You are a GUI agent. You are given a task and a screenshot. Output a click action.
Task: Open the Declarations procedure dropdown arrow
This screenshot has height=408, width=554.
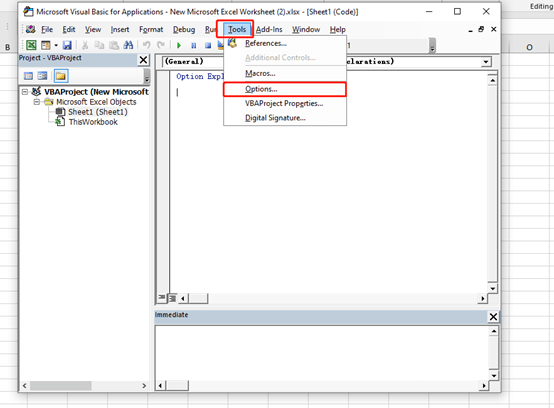pos(486,62)
